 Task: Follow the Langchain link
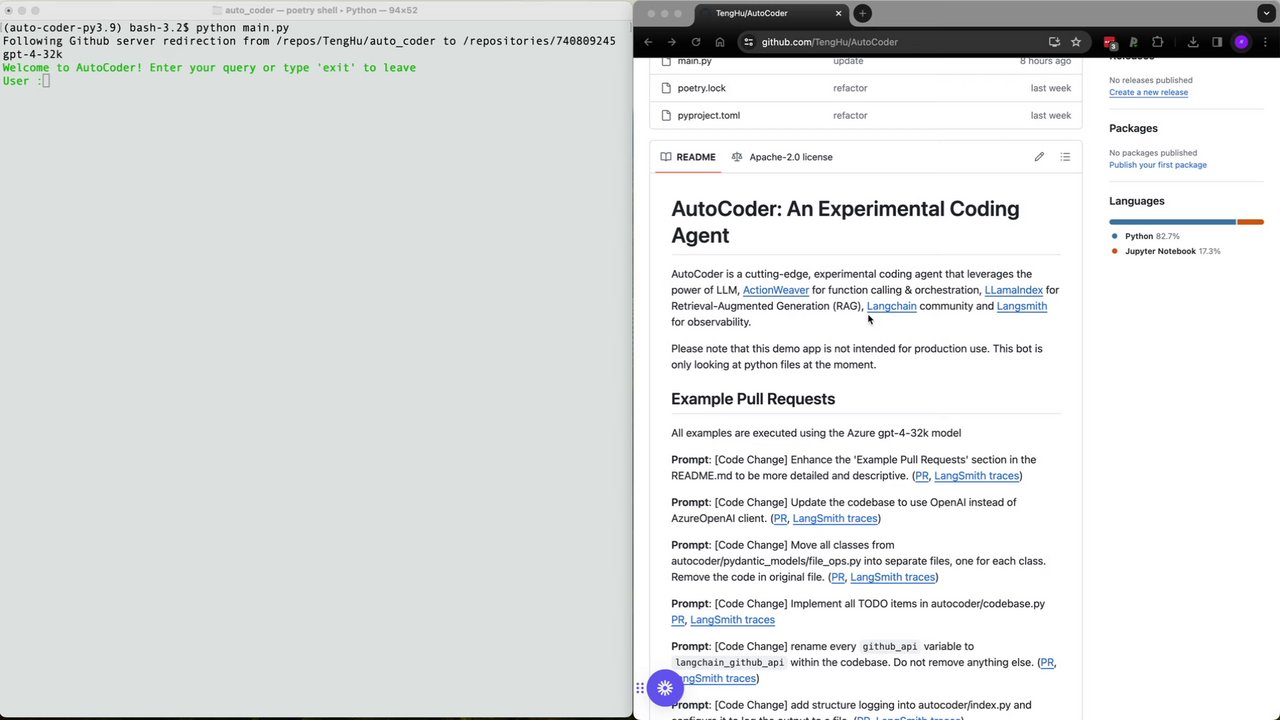(x=891, y=306)
